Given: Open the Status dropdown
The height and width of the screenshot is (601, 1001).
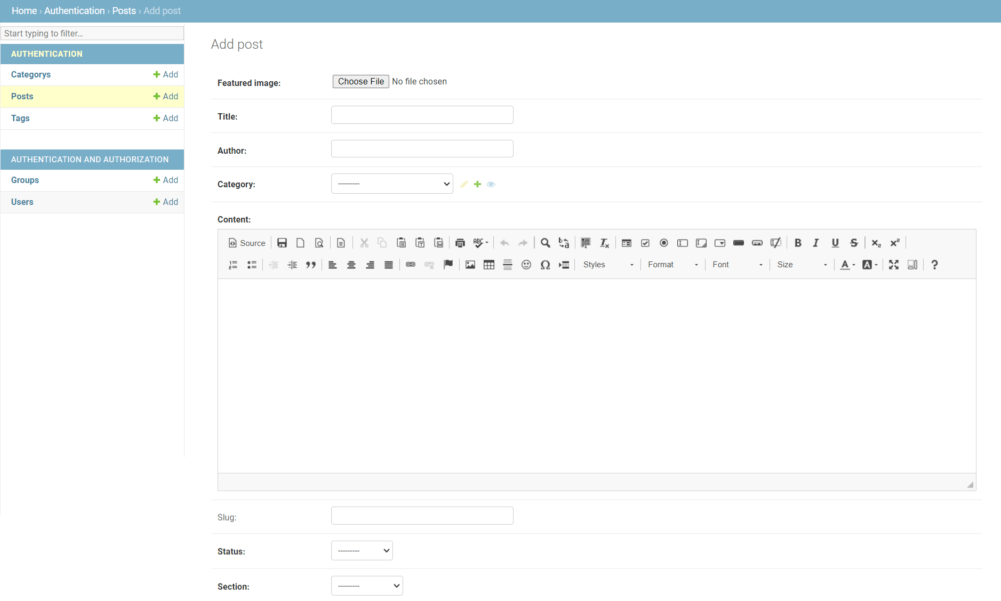Looking at the screenshot, I should tap(361, 551).
